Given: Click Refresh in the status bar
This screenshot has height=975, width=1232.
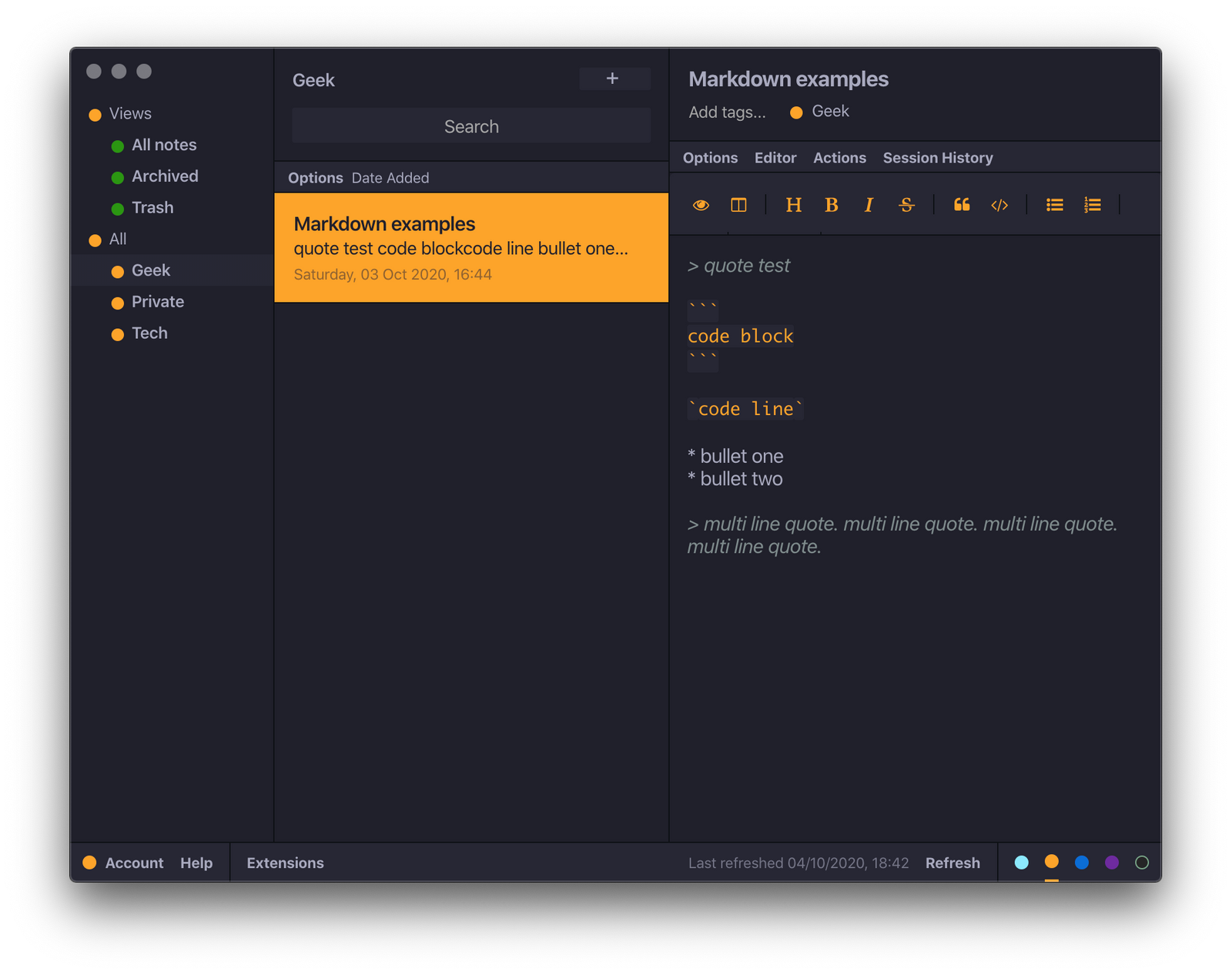Looking at the screenshot, I should coord(952,863).
